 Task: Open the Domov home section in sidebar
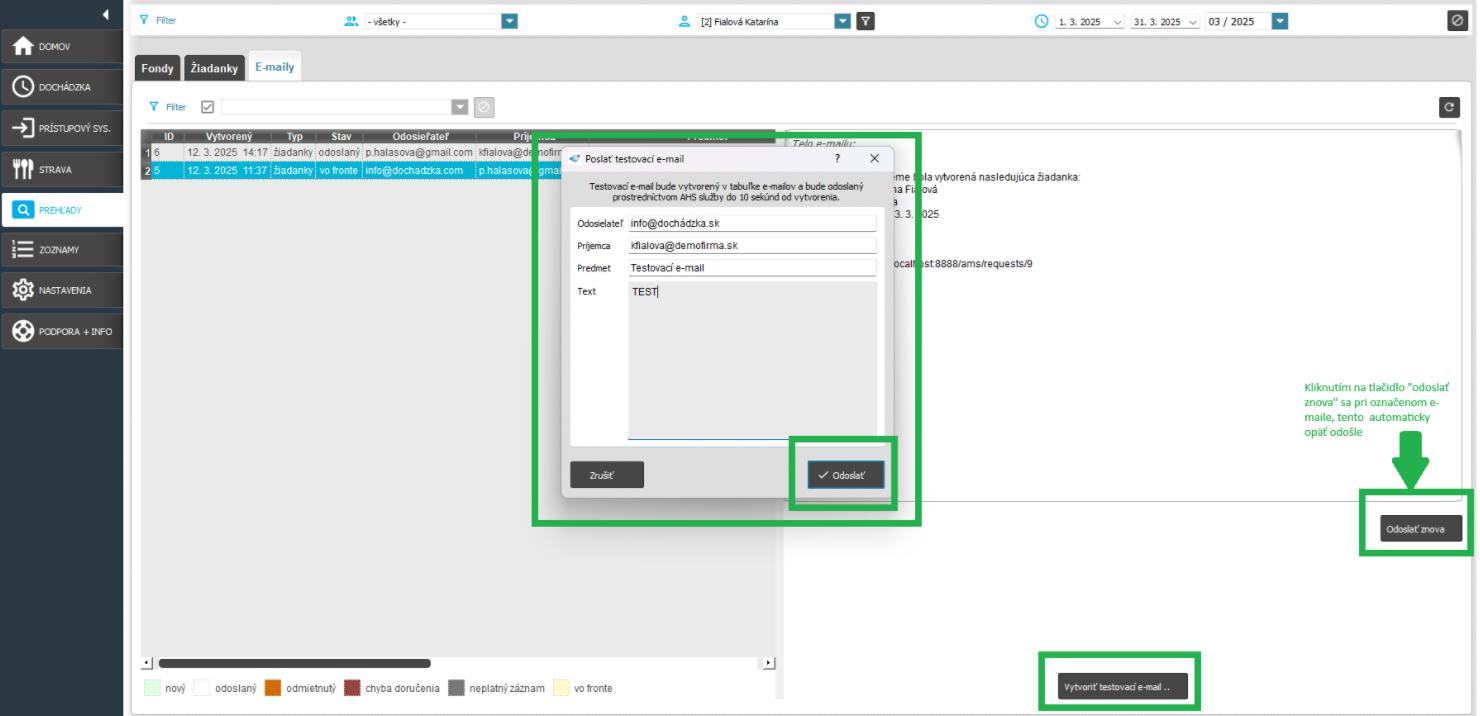pyautogui.click(x=62, y=46)
